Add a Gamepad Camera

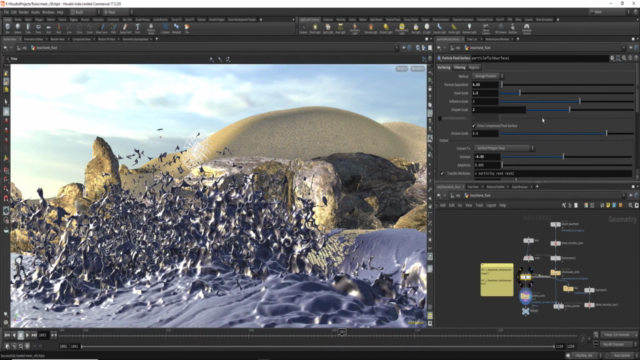[527, 28]
